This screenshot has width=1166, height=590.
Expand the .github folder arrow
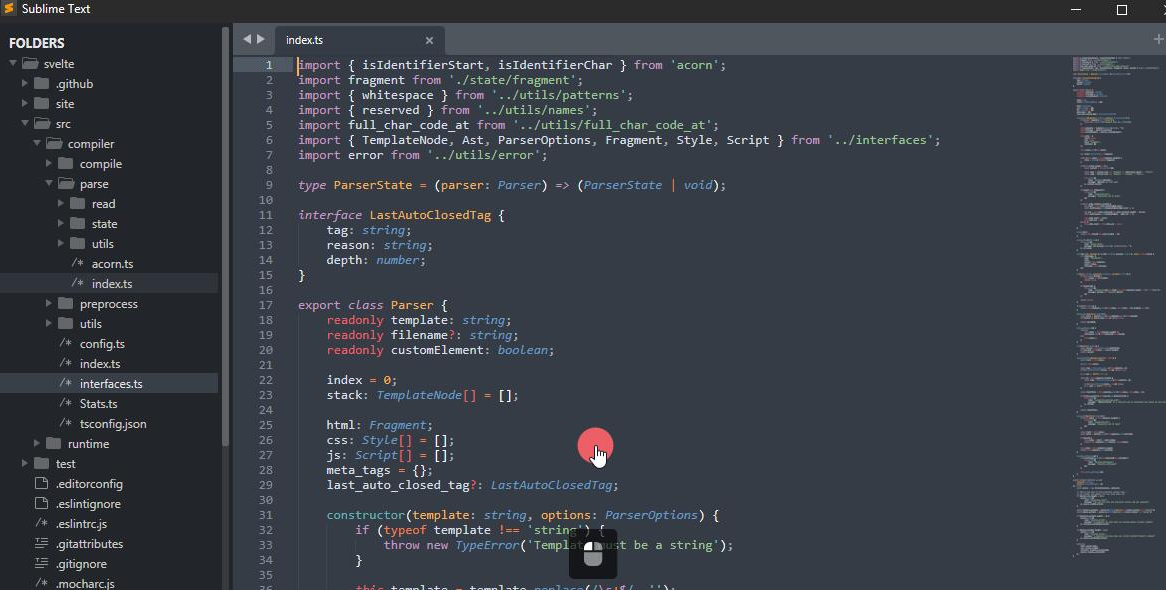(x=25, y=84)
